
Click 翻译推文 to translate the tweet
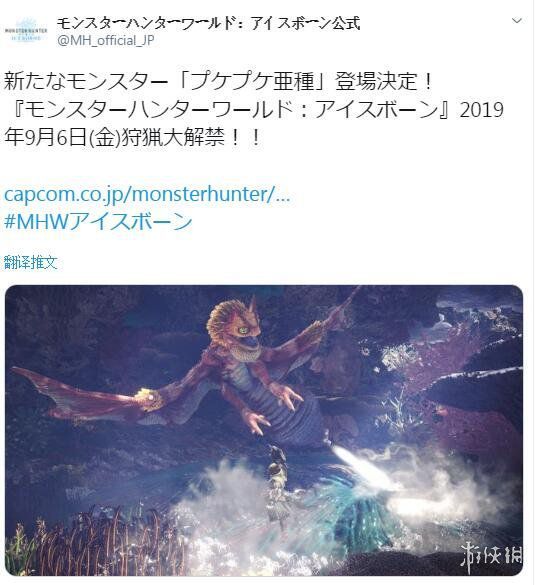pyautogui.click(x=31, y=262)
